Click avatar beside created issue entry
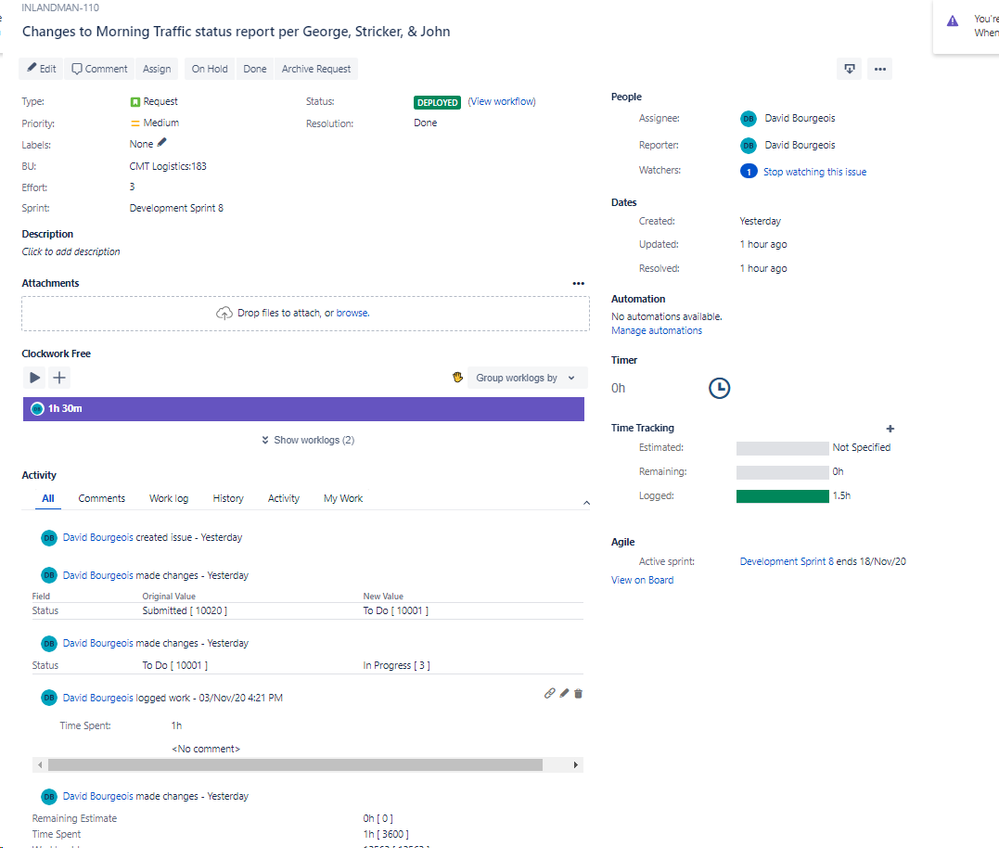 [x=49, y=538]
